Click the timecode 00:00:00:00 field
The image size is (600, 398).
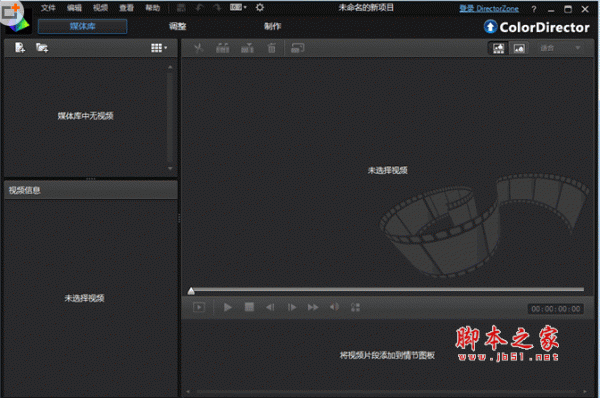[556, 309]
